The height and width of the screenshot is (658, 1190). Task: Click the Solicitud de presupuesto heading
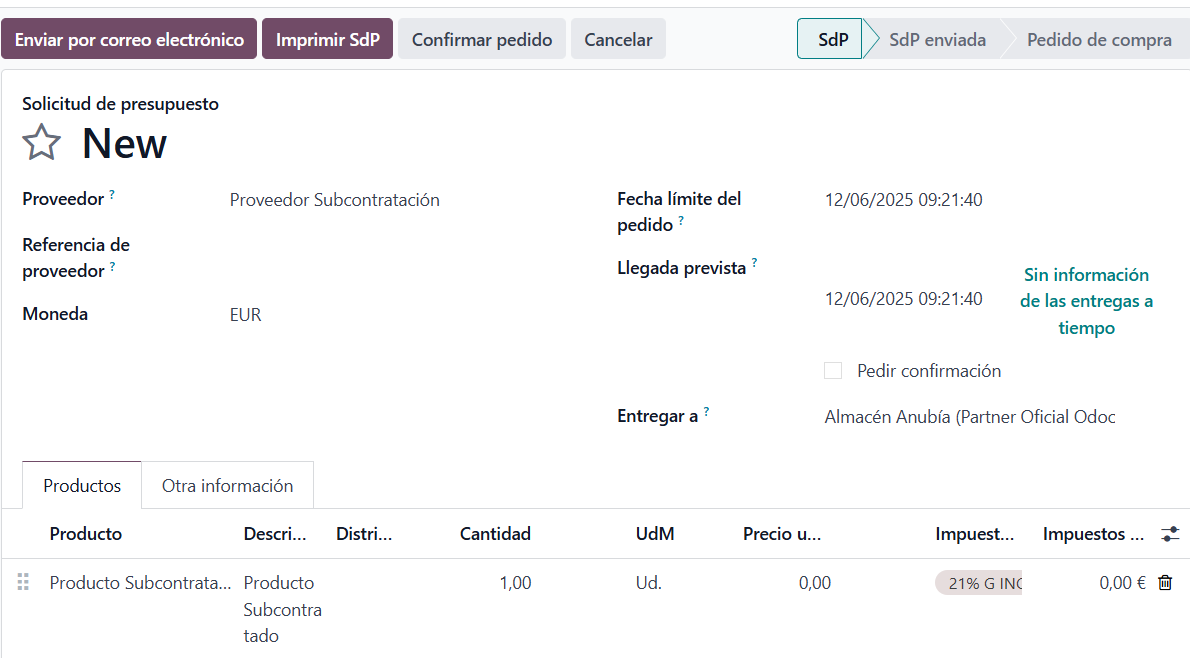(120, 104)
